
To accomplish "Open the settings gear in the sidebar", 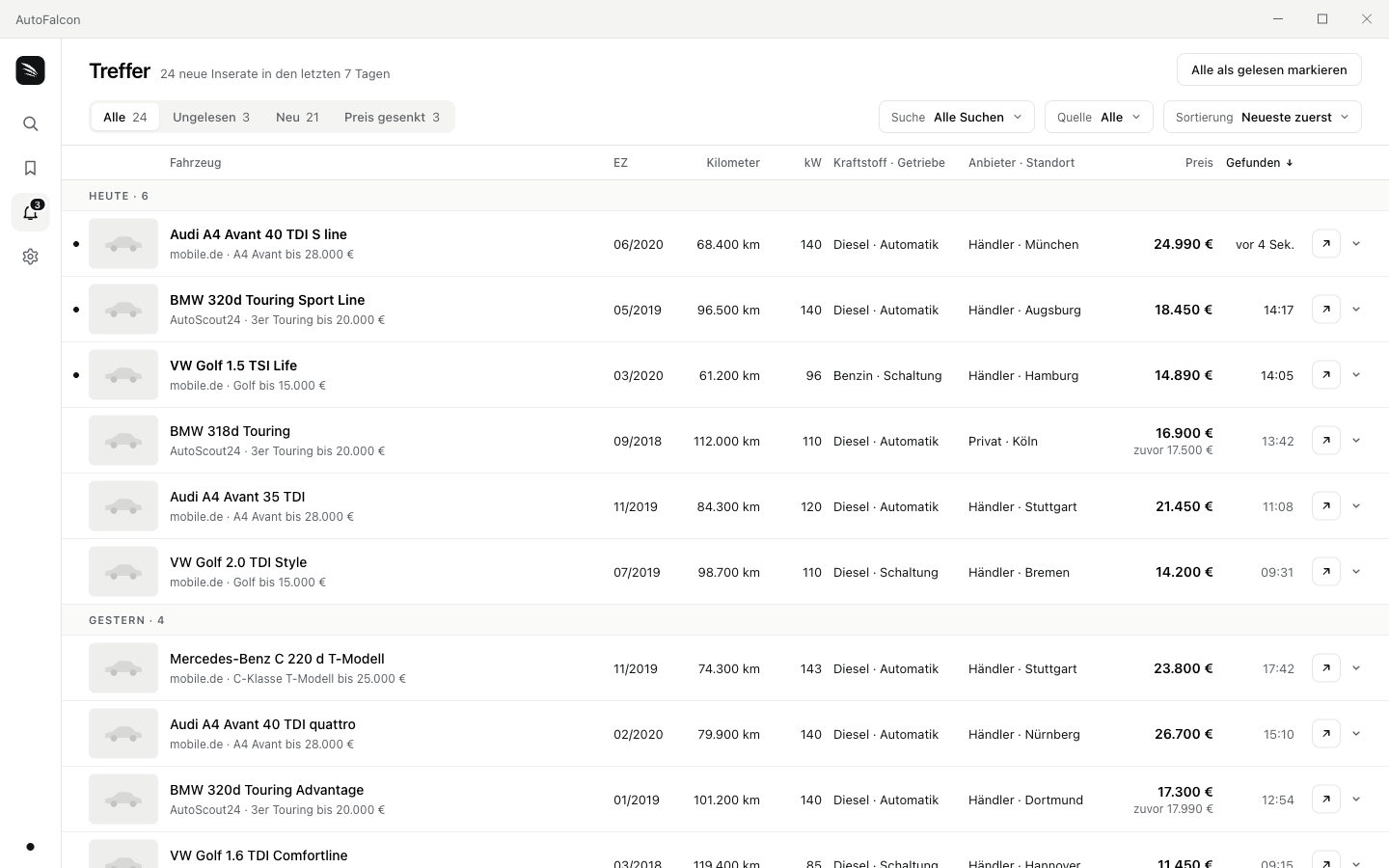I will pyautogui.click(x=30, y=257).
